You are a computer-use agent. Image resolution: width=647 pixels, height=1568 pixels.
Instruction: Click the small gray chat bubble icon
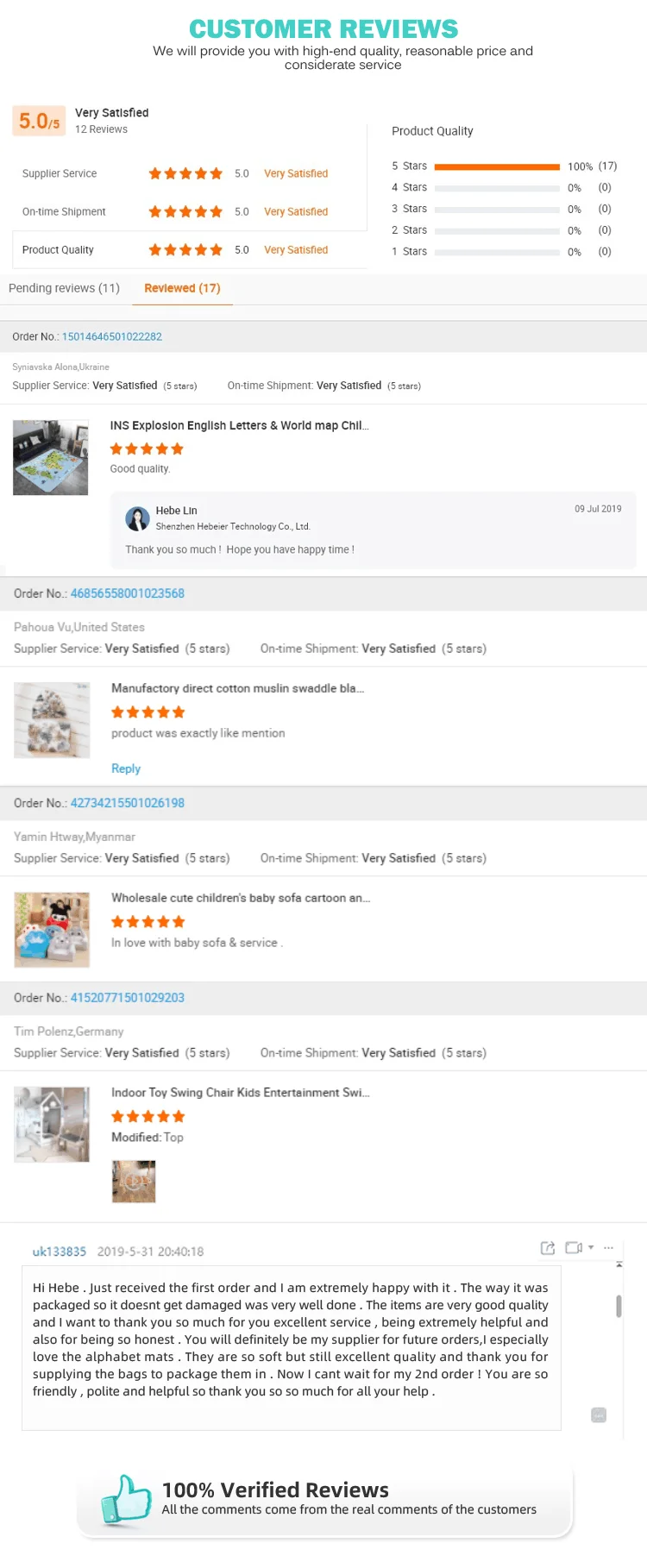coord(599,1415)
